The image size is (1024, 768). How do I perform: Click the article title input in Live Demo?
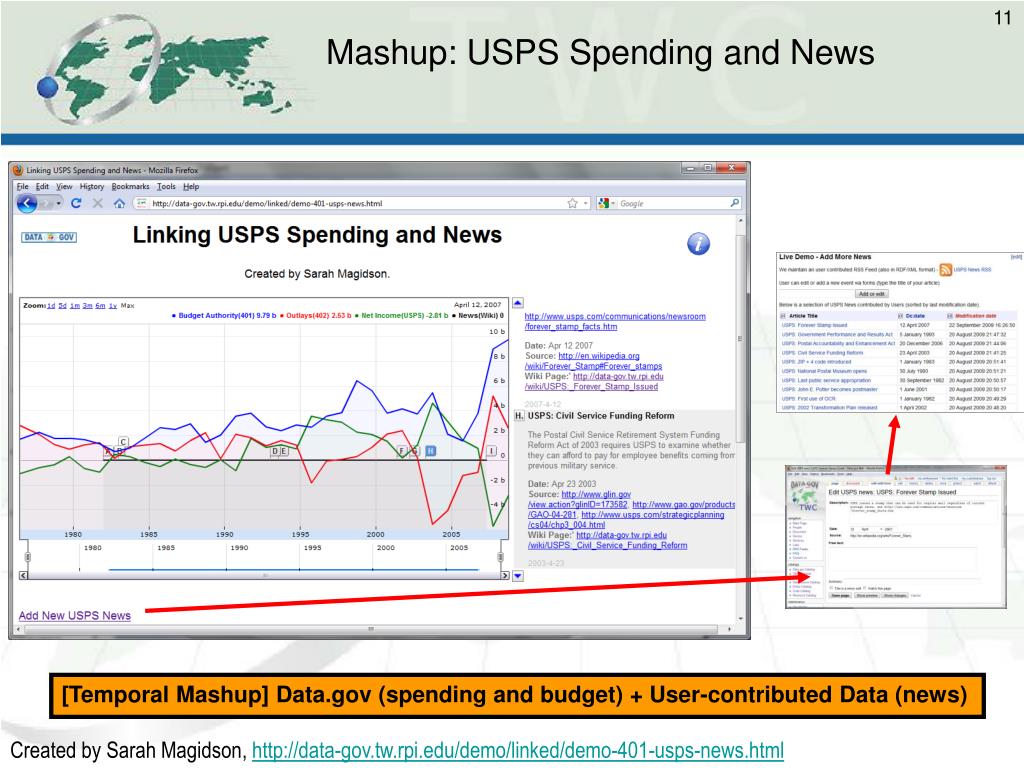[x=816, y=294]
